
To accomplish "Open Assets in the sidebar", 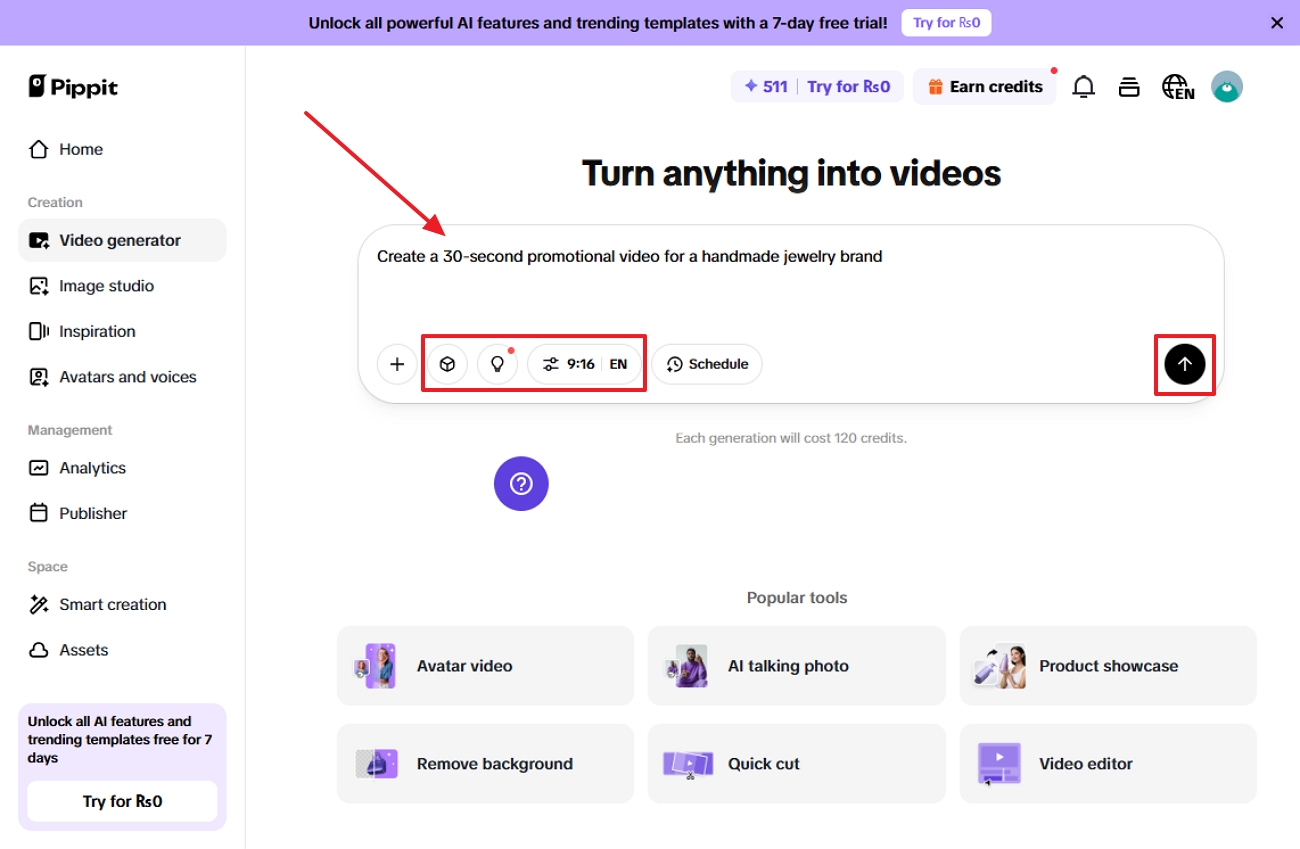I will click(x=122, y=650).
